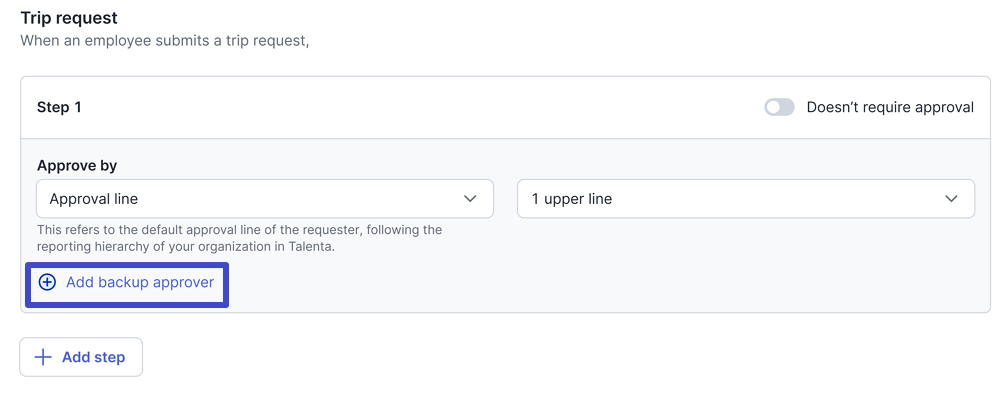Select the Step 1 header title
Image resolution: width=1008 pixels, height=393 pixels.
[x=59, y=107]
